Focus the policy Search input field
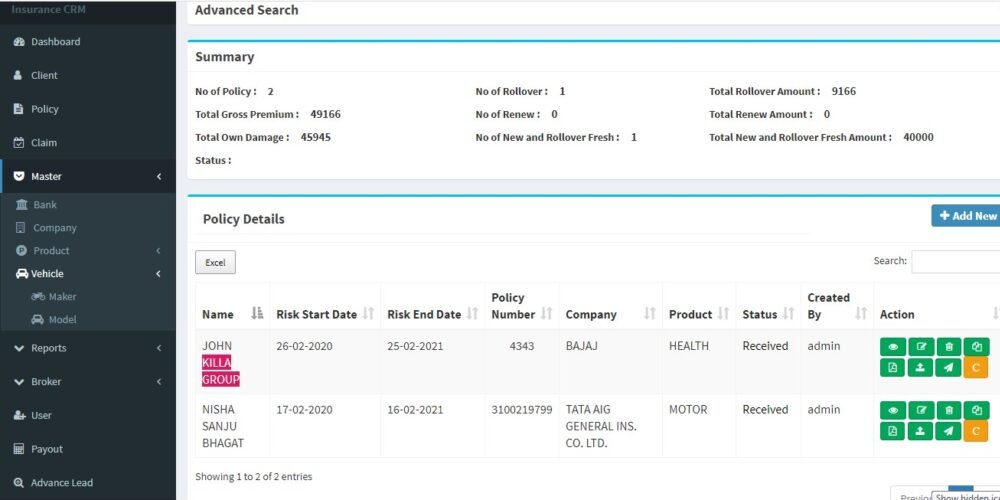This screenshot has height=500, width=1000. [955, 261]
